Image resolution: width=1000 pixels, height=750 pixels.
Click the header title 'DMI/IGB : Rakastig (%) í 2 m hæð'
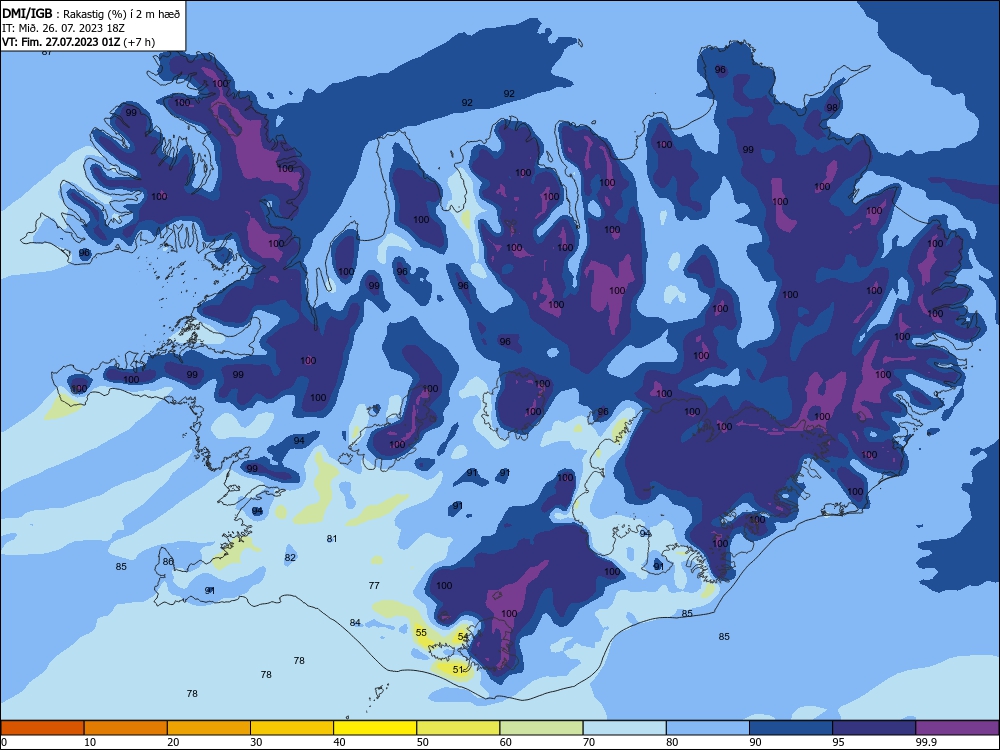91,13
